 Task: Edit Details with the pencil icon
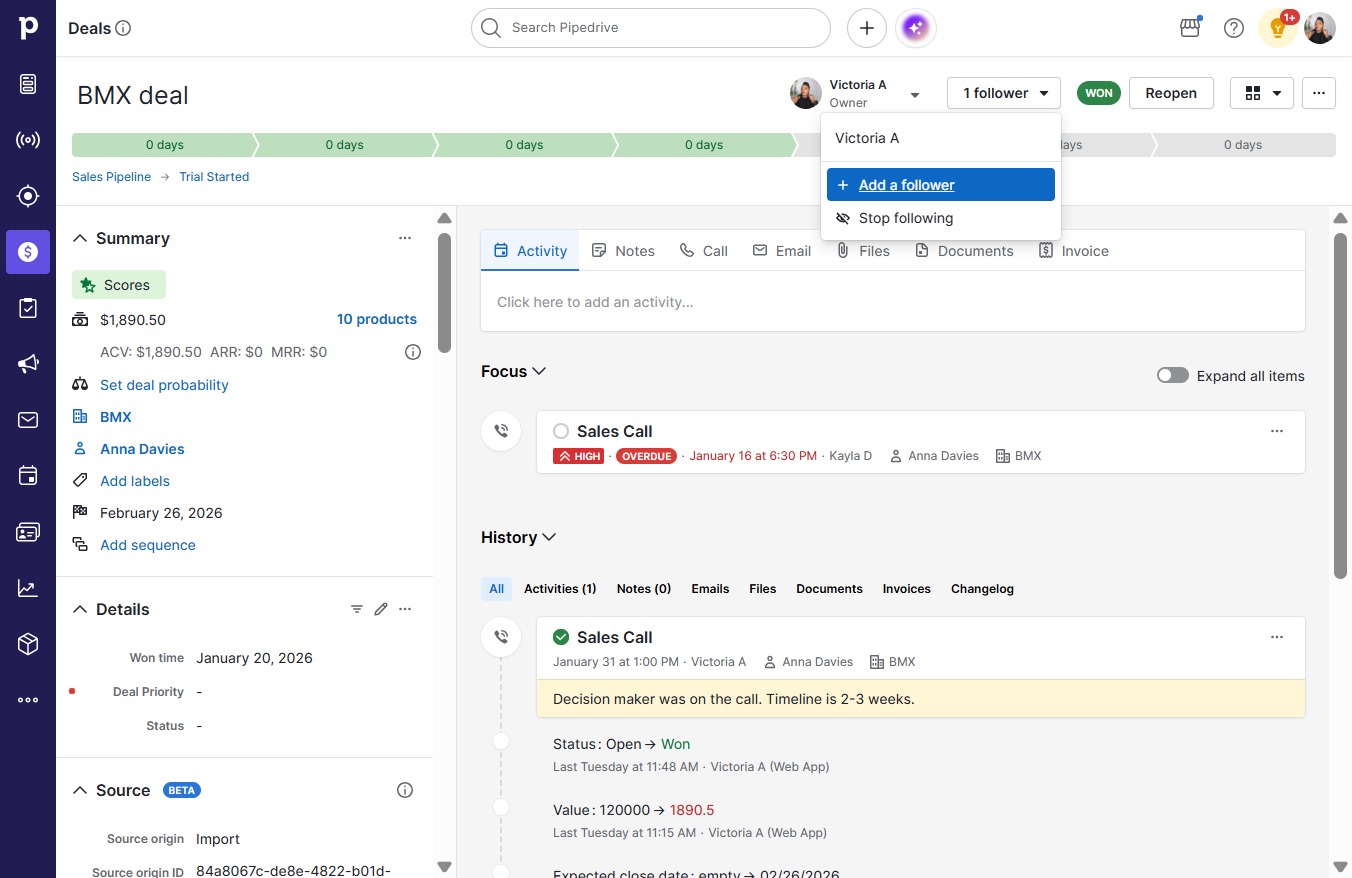click(x=381, y=609)
